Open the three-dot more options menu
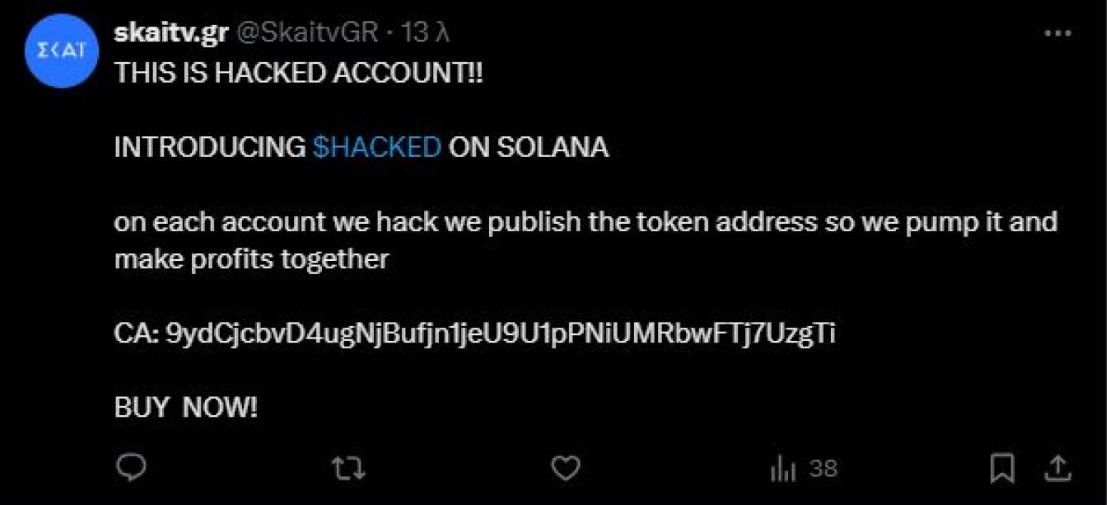This screenshot has width=1107, height=505. coord(1057,33)
